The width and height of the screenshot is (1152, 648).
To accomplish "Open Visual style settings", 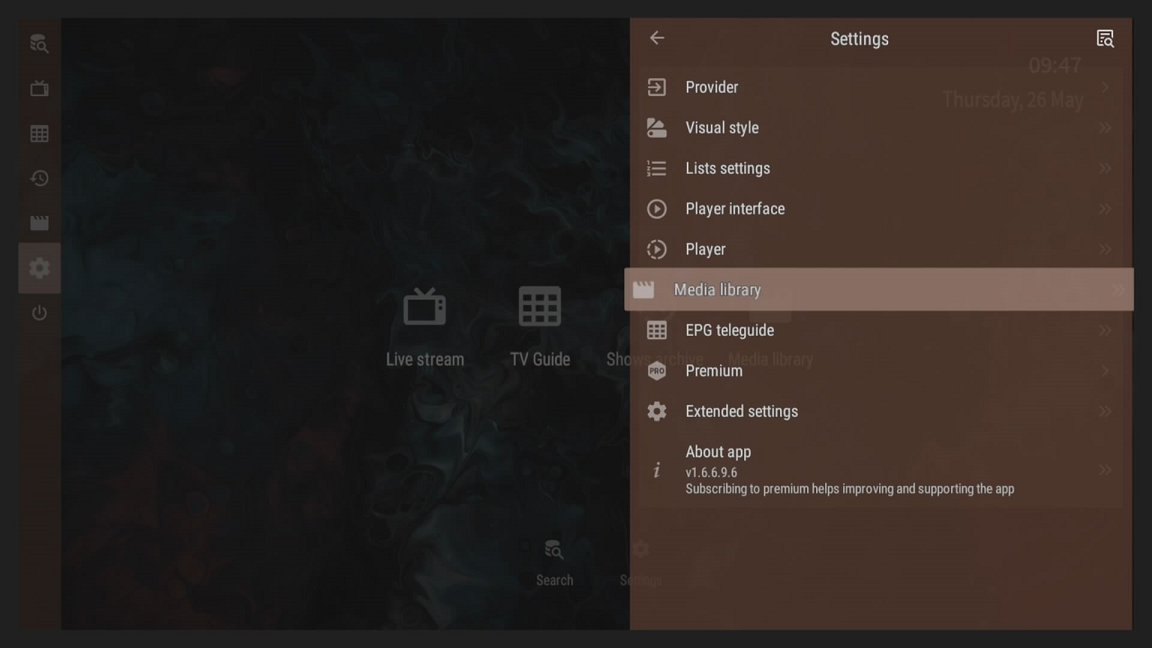I will tap(722, 128).
